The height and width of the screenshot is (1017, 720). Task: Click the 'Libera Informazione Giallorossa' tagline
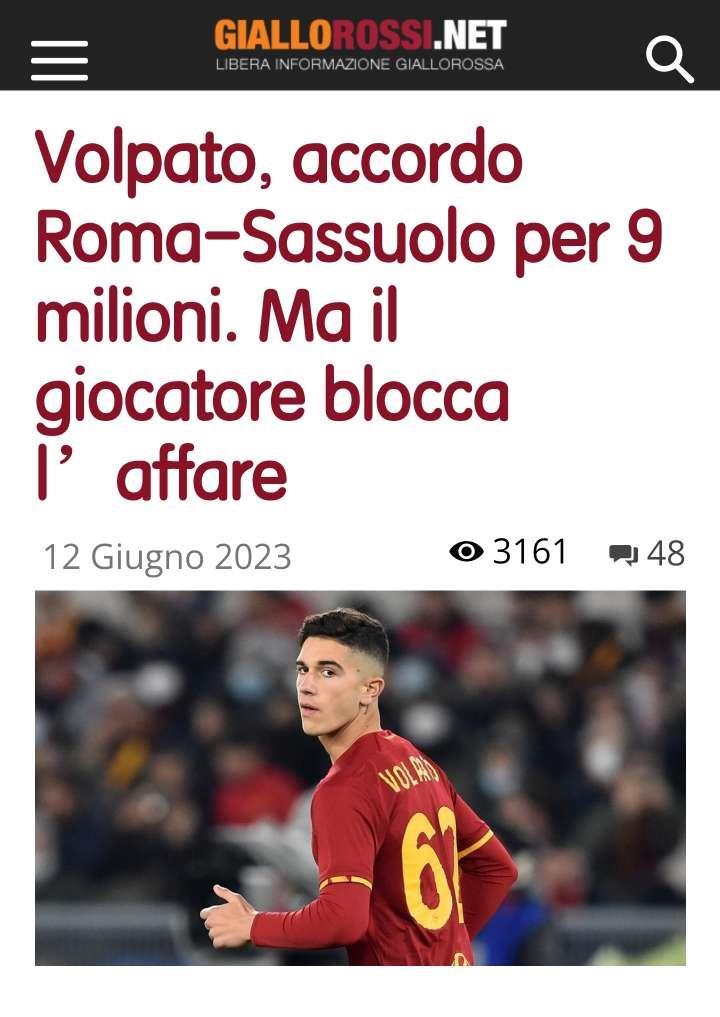point(360,64)
